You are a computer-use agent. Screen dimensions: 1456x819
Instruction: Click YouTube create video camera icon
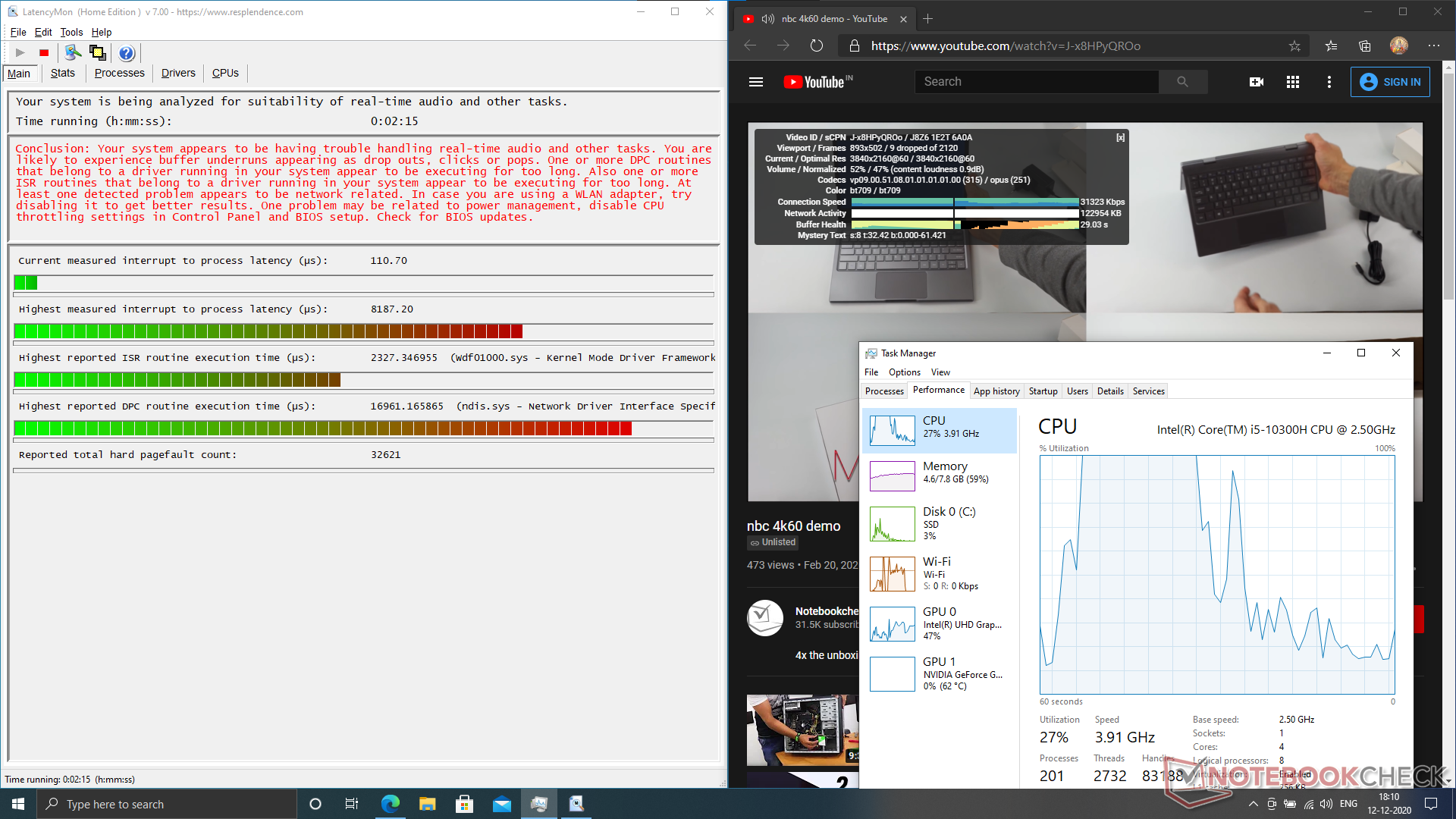coord(1257,82)
